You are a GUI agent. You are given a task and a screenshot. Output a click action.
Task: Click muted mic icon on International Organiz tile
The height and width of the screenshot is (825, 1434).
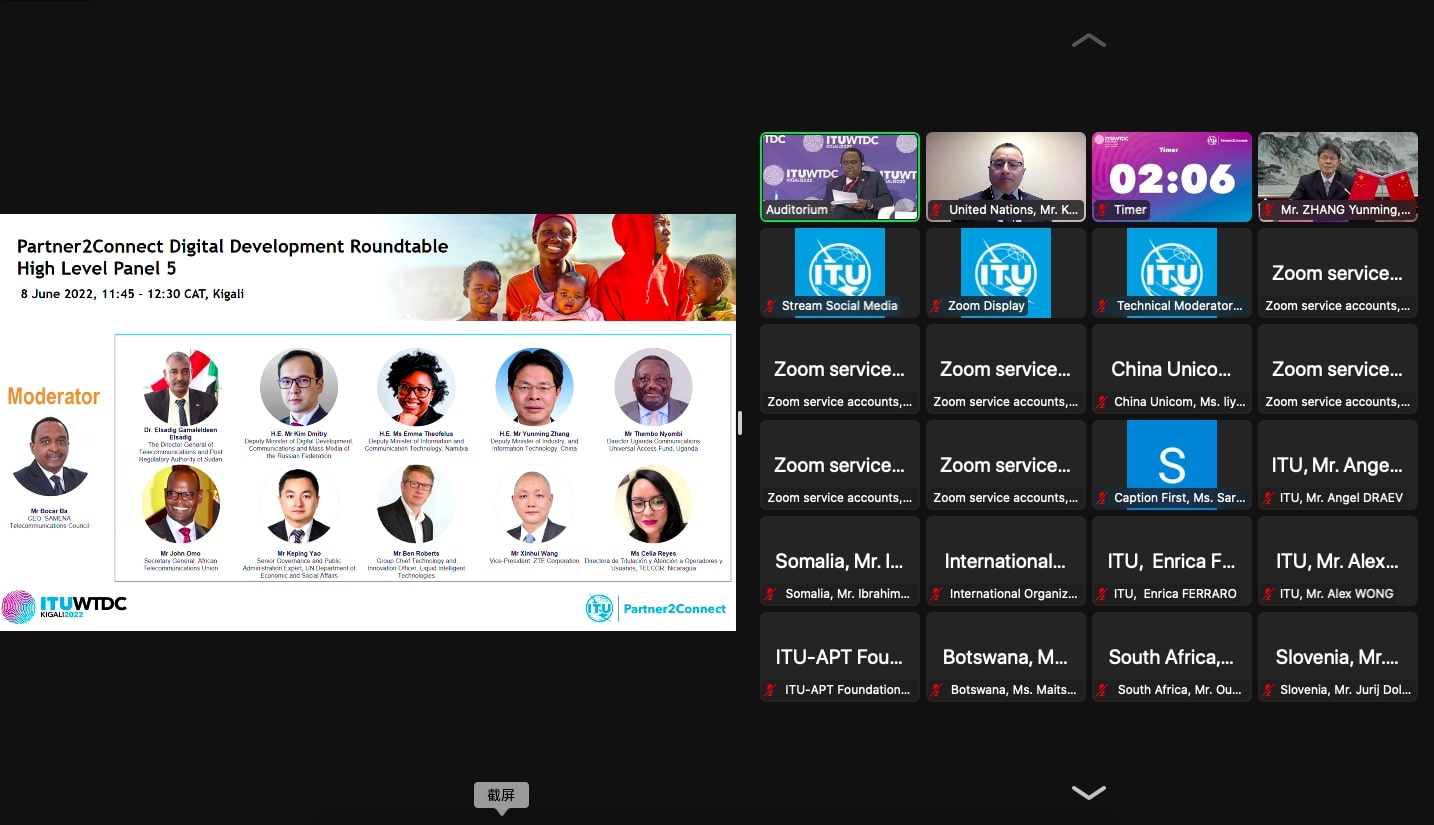pos(937,594)
